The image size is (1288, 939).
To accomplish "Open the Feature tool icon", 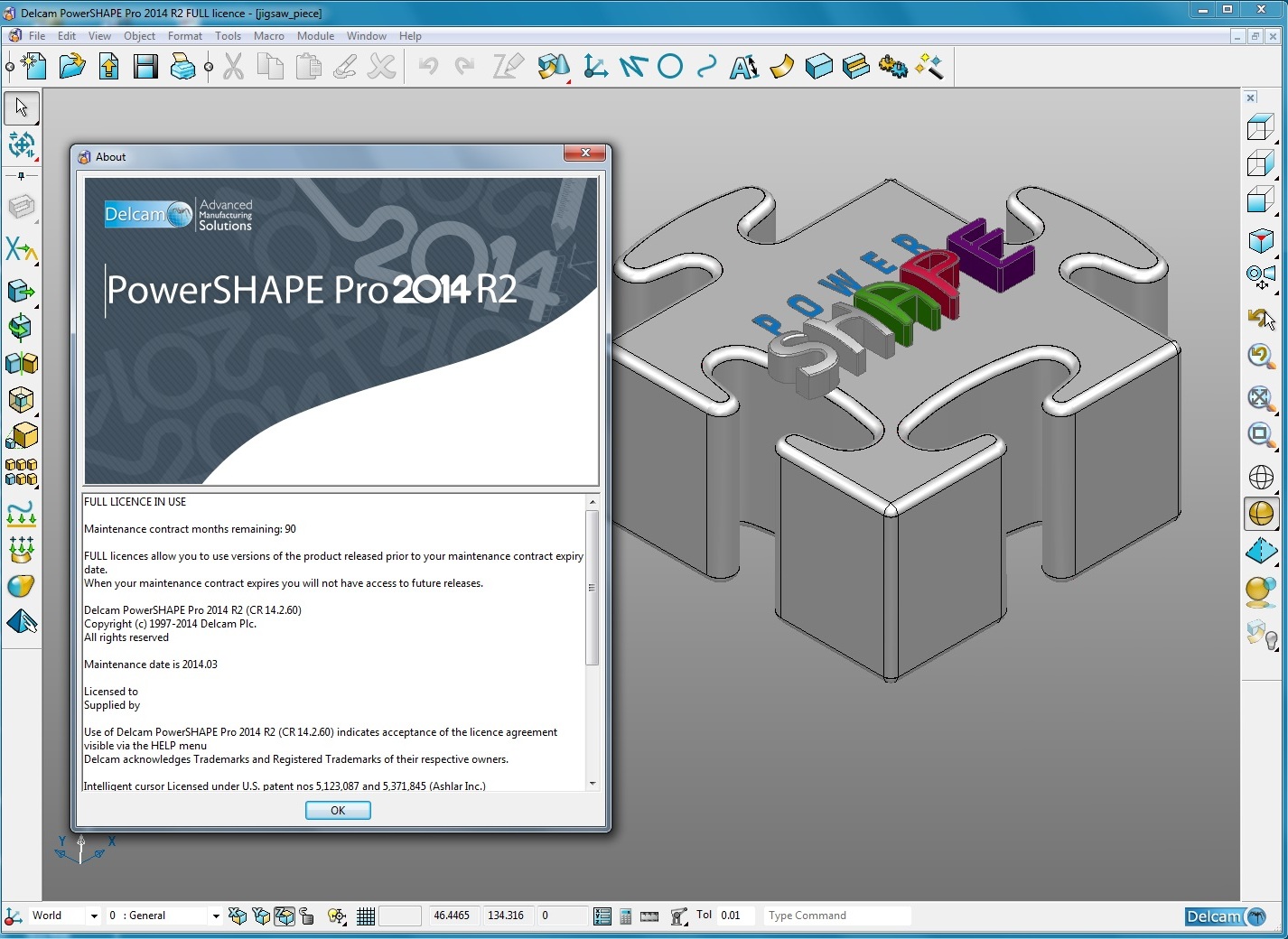I will coord(855,66).
